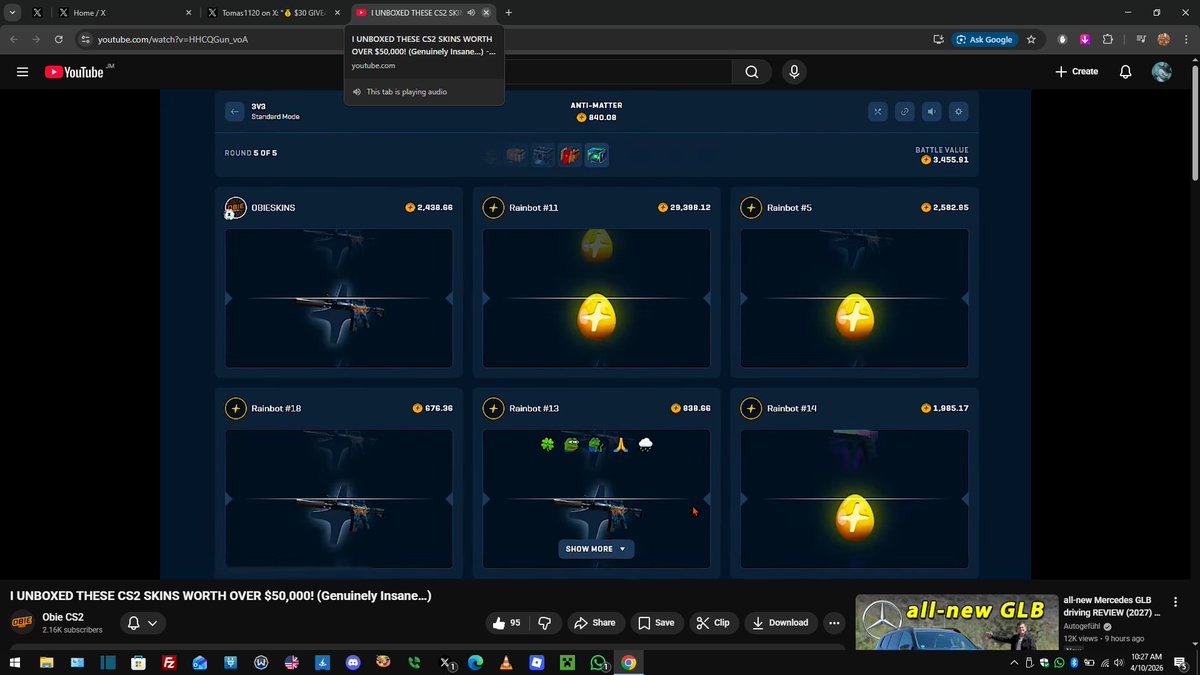Click the Rainbot #14 balance 1,985.17
Screen dimensions: 1200x675
(945, 409)
